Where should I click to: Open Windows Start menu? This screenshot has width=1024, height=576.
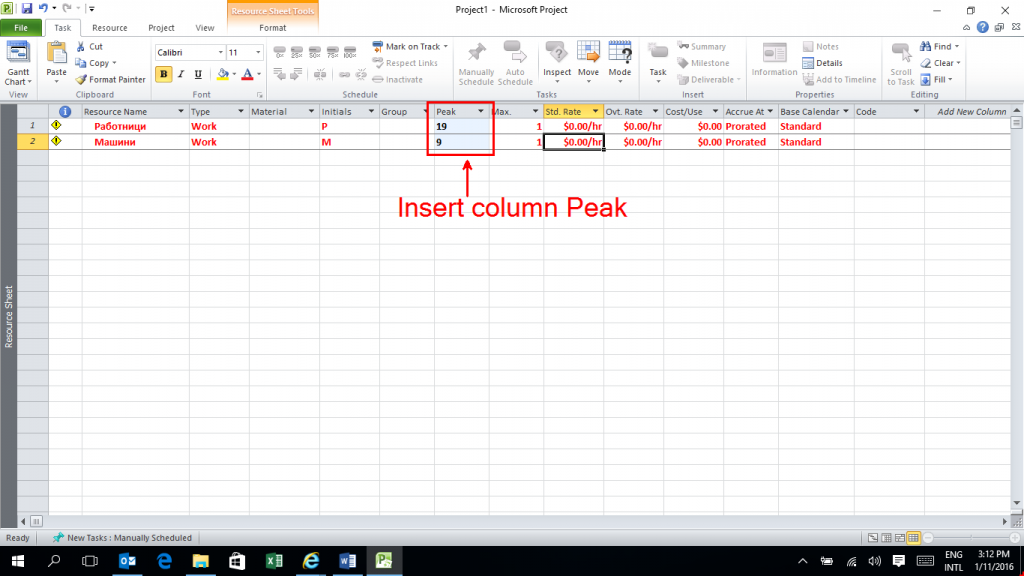click(x=18, y=561)
